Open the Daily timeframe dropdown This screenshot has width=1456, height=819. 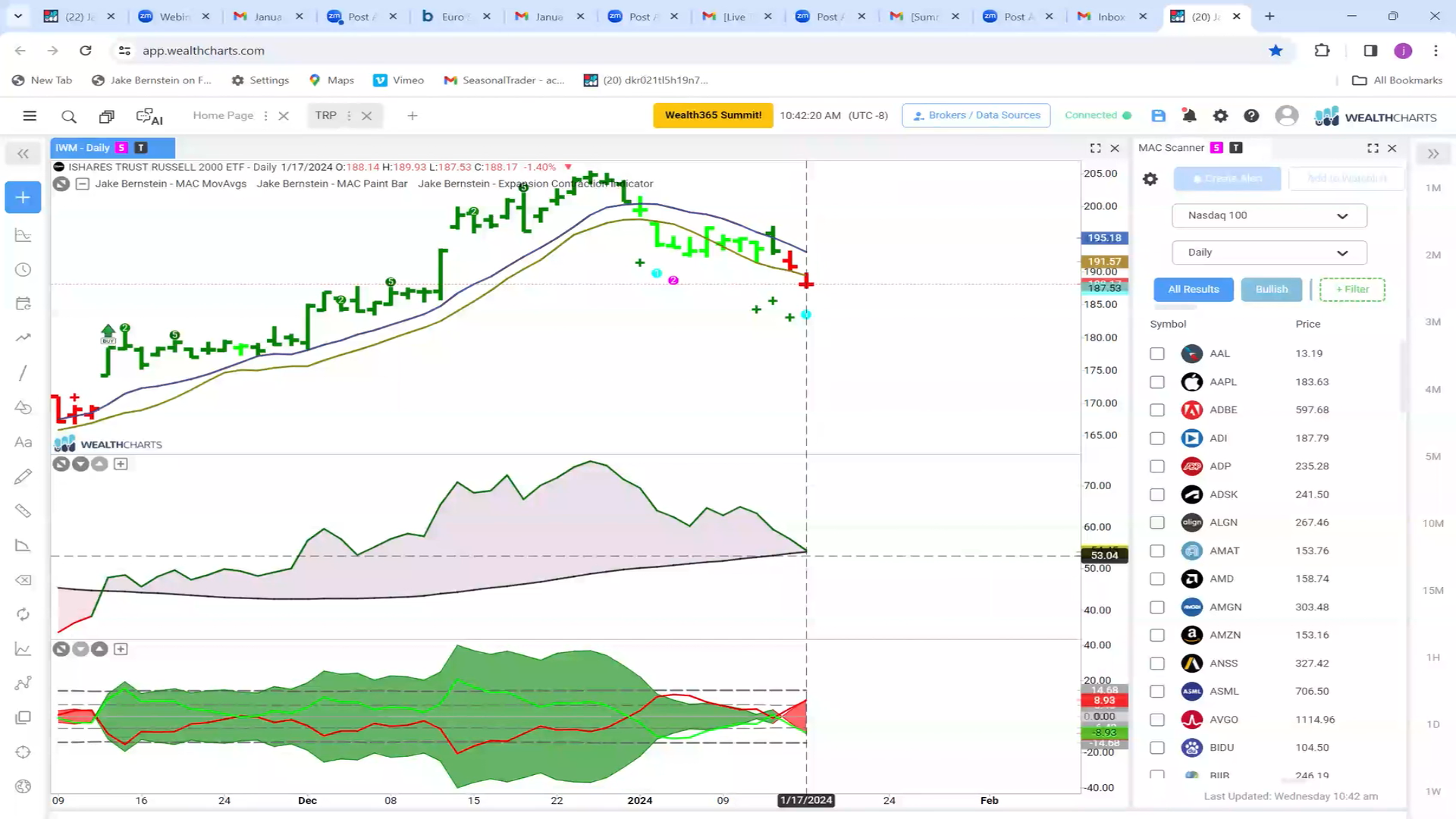point(1269,253)
